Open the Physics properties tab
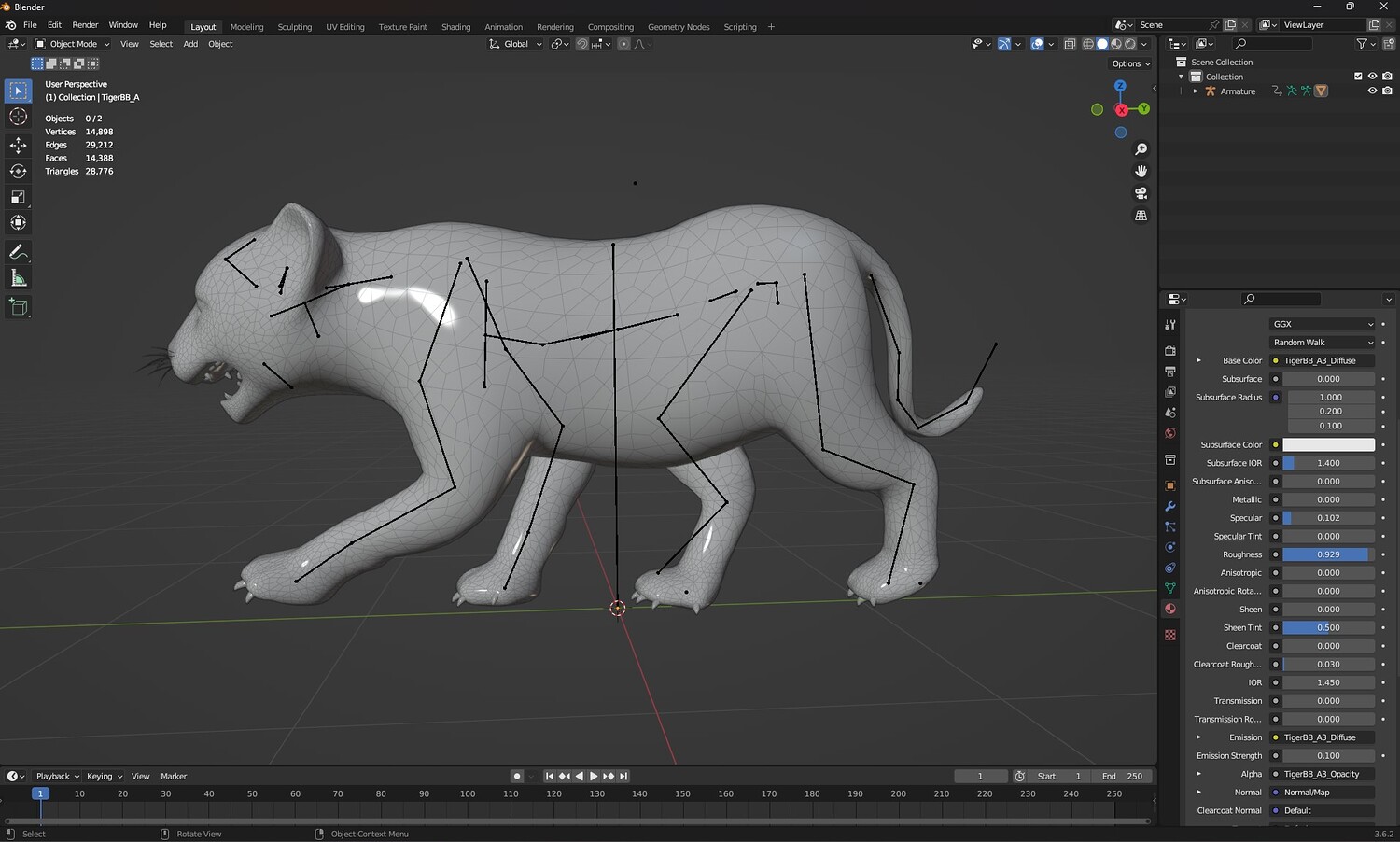 click(x=1170, y=547)
